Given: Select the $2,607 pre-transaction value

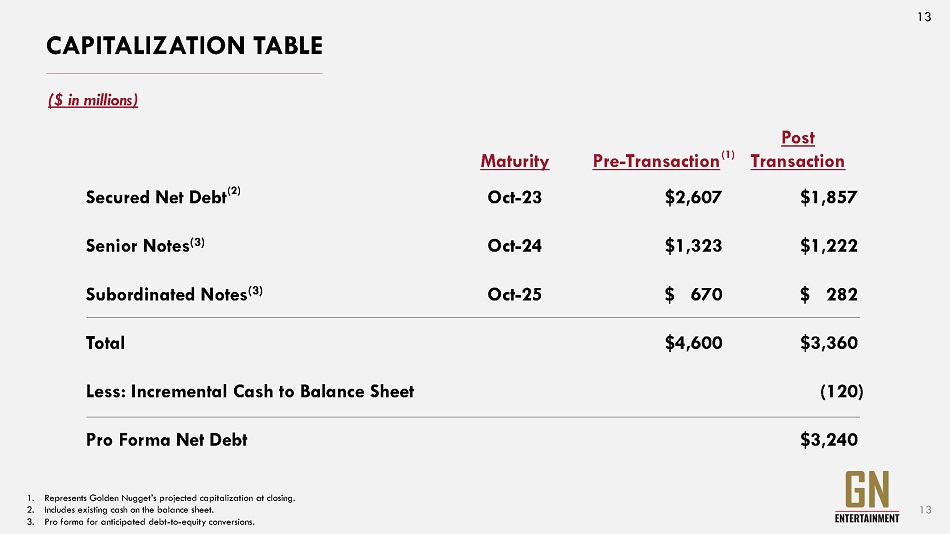Looking at the screenshot, I should click(x=693, y=197).
